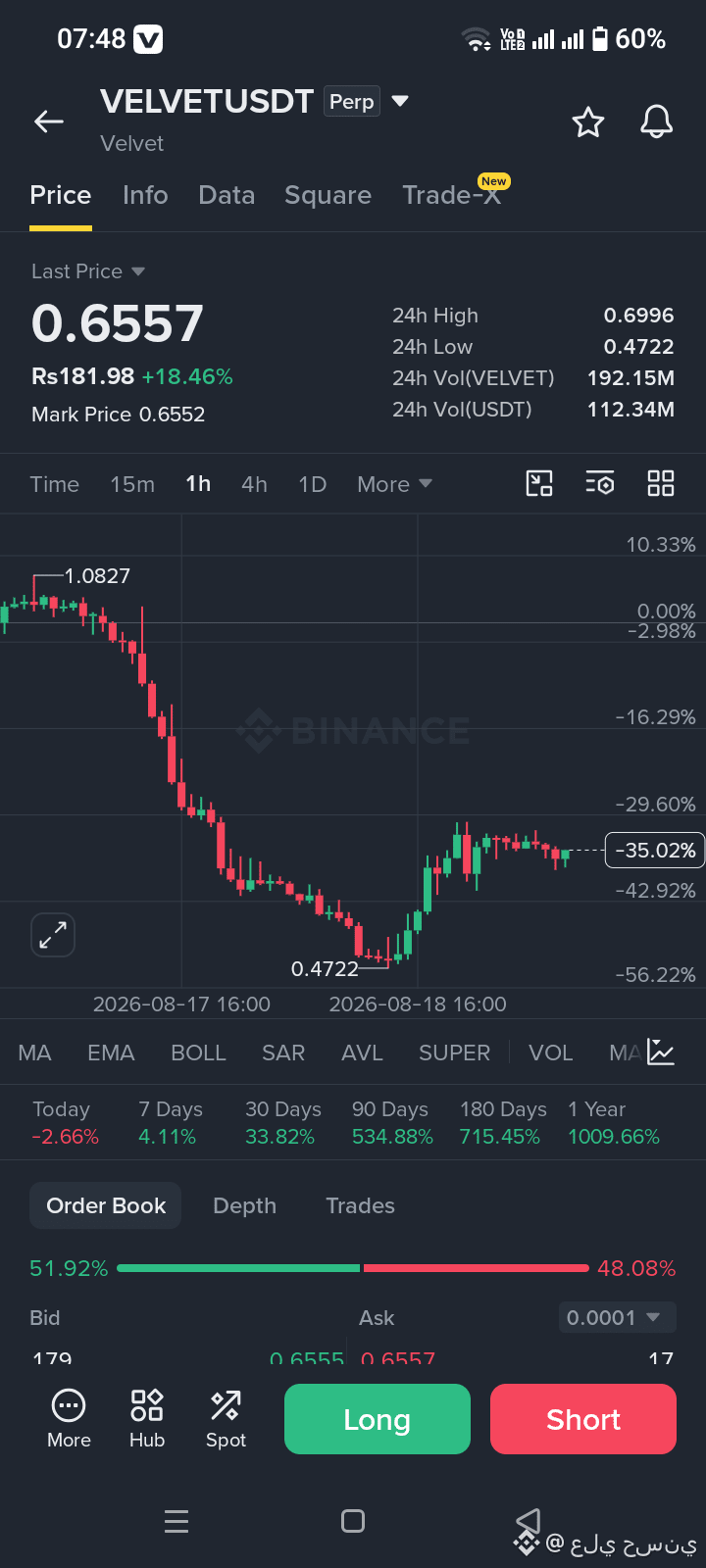Tap the 1 Year 1009.66% stat

point(614,1123)
